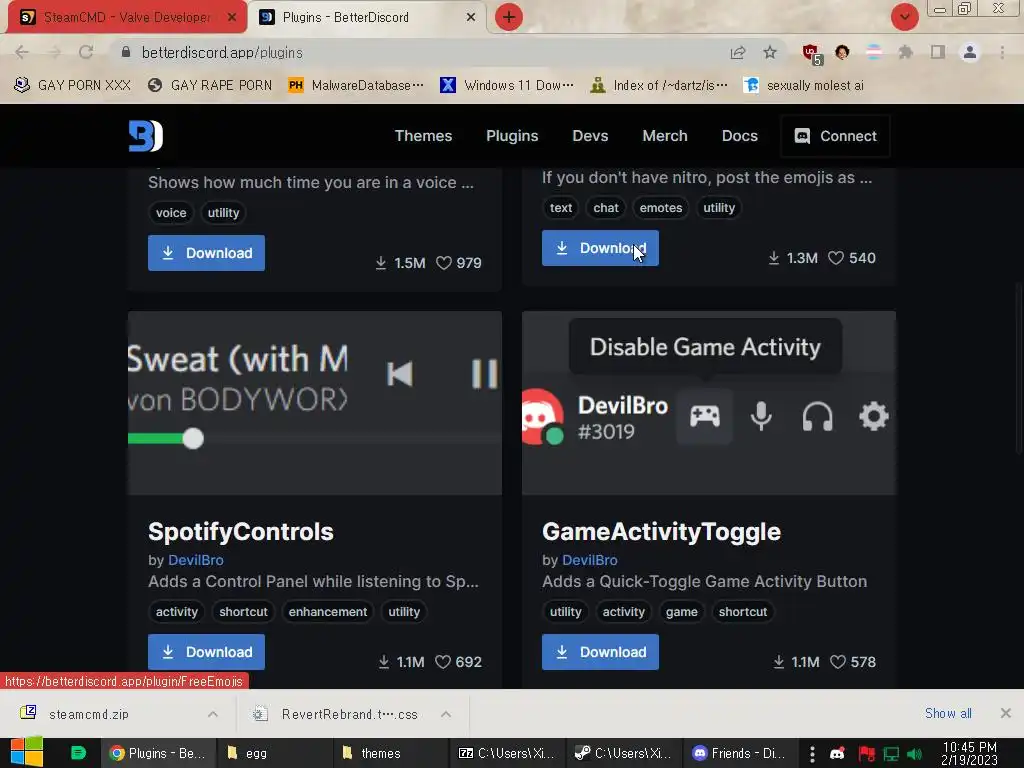The image size is (1024, 768).
Task: Click the heart icon with 979 likes
Action: click(444, 263)
